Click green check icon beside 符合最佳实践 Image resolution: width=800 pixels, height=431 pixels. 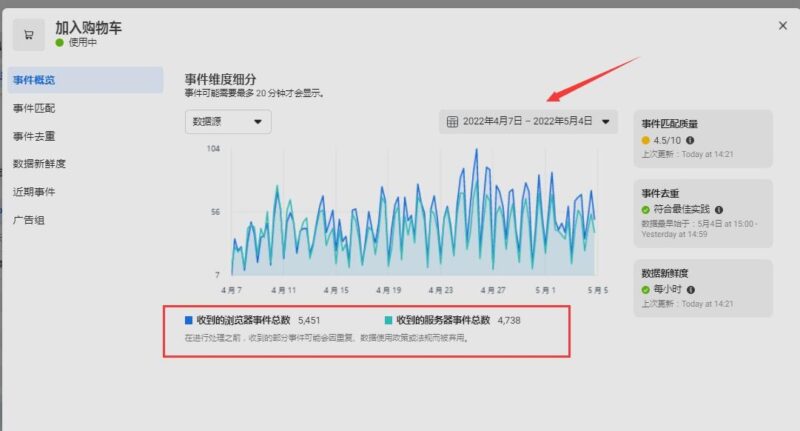(x=645, y=210)
